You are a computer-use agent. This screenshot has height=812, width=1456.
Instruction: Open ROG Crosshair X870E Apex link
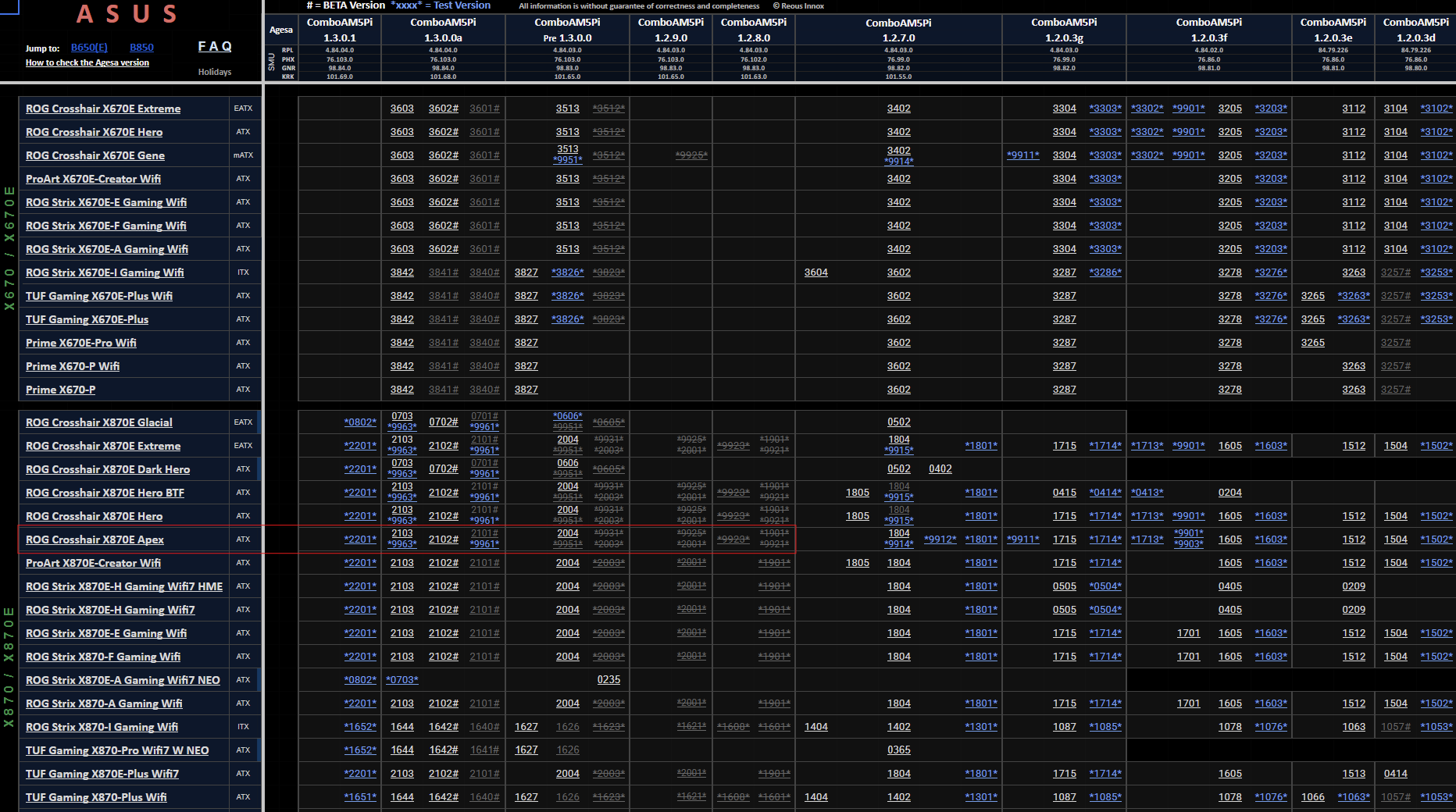click(x=95, y=540)
